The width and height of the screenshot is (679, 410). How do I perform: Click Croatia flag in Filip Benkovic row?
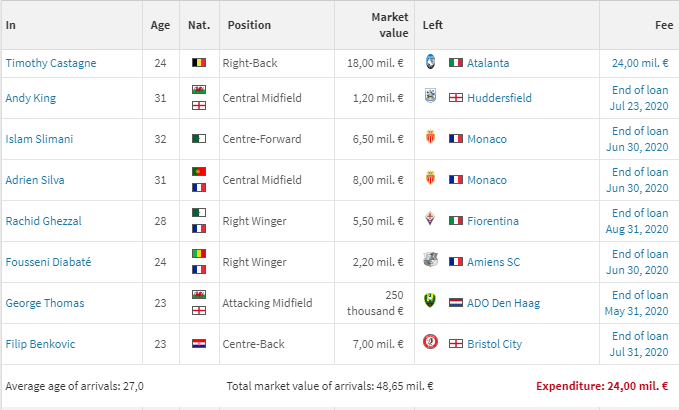199,344
